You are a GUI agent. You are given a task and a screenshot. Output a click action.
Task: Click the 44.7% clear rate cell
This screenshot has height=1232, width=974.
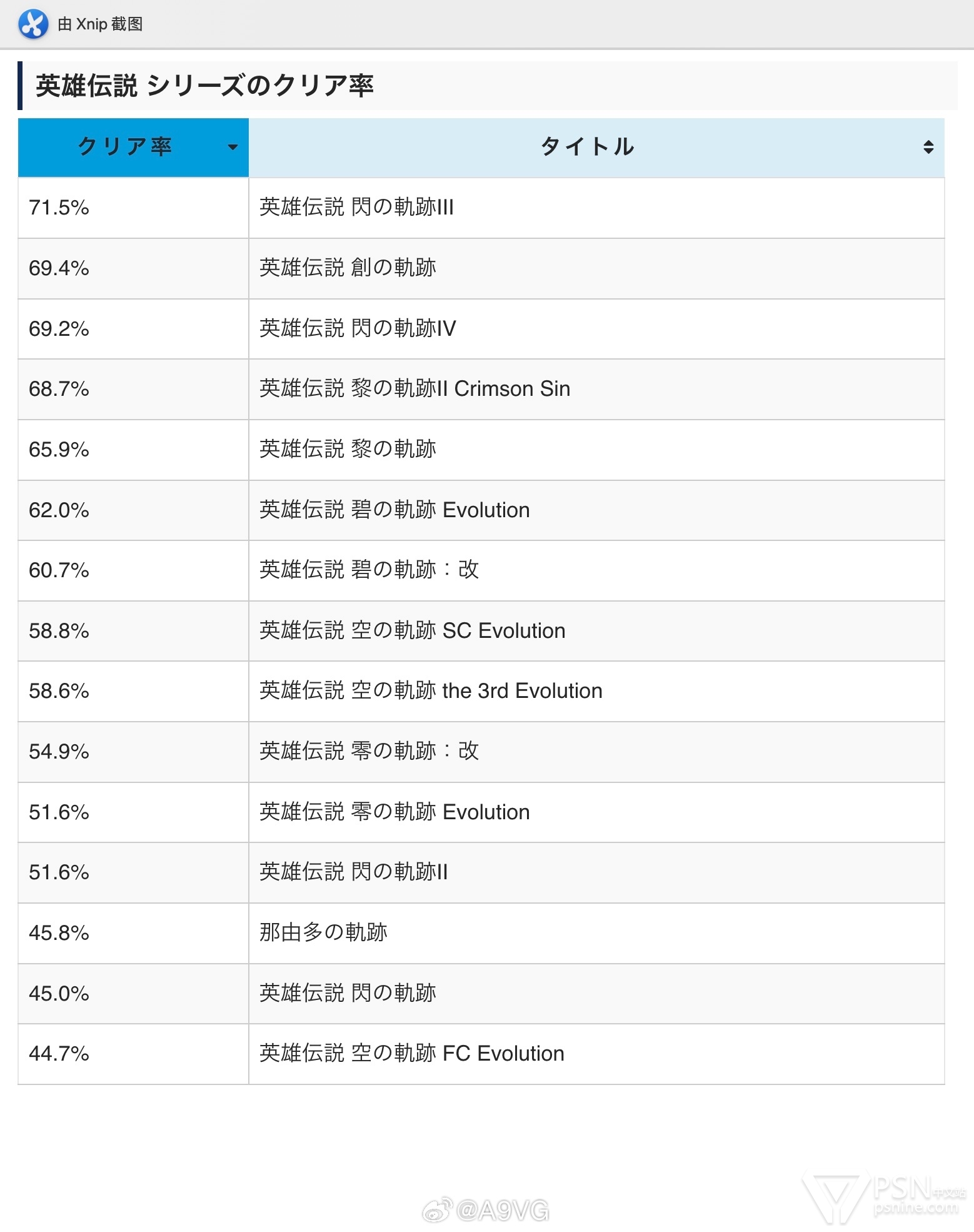pos(133,1054)
